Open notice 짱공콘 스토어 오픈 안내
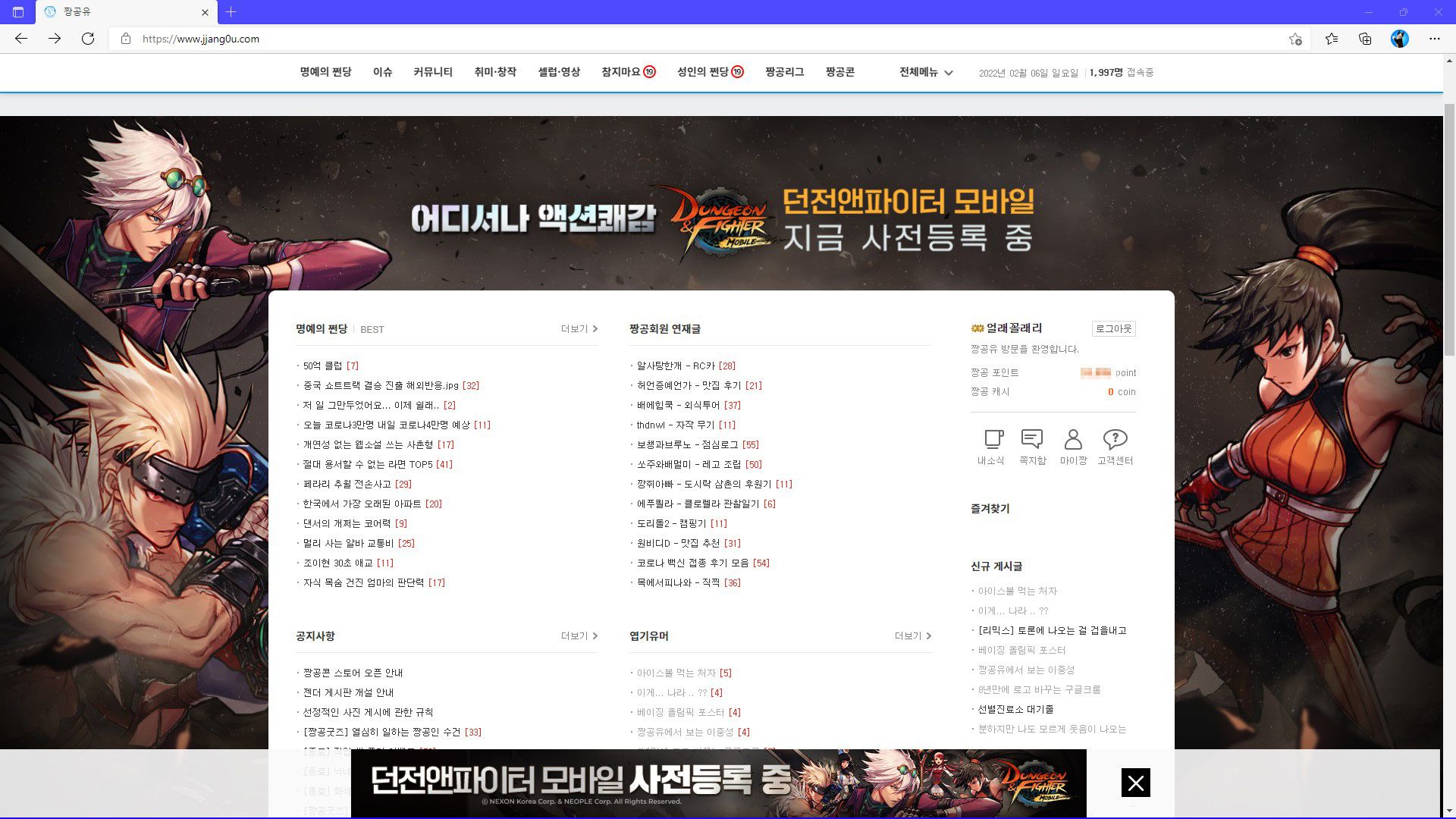Viewport: 1456px width, 819px height. [353, 673]
